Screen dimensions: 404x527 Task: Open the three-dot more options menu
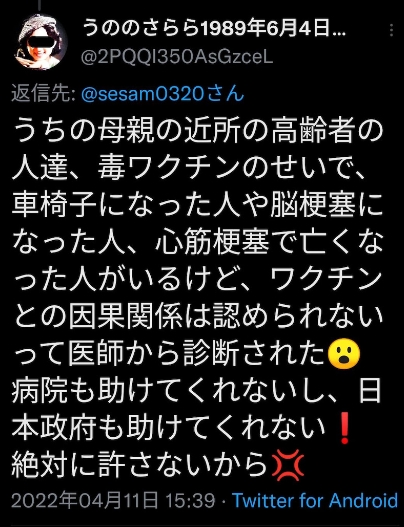[x=391, y=30]
